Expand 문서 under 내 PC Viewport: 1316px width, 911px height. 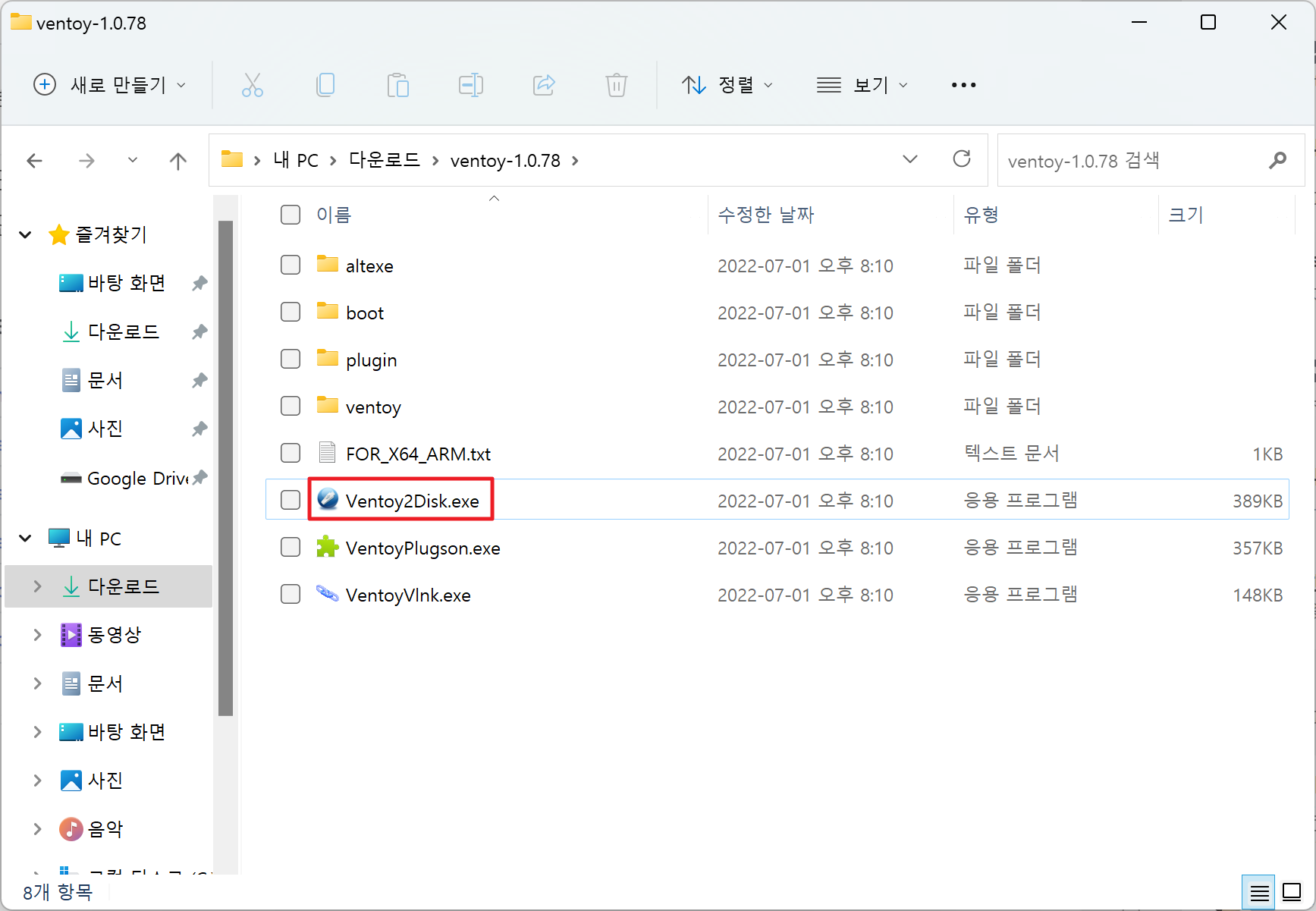(37, 683)
